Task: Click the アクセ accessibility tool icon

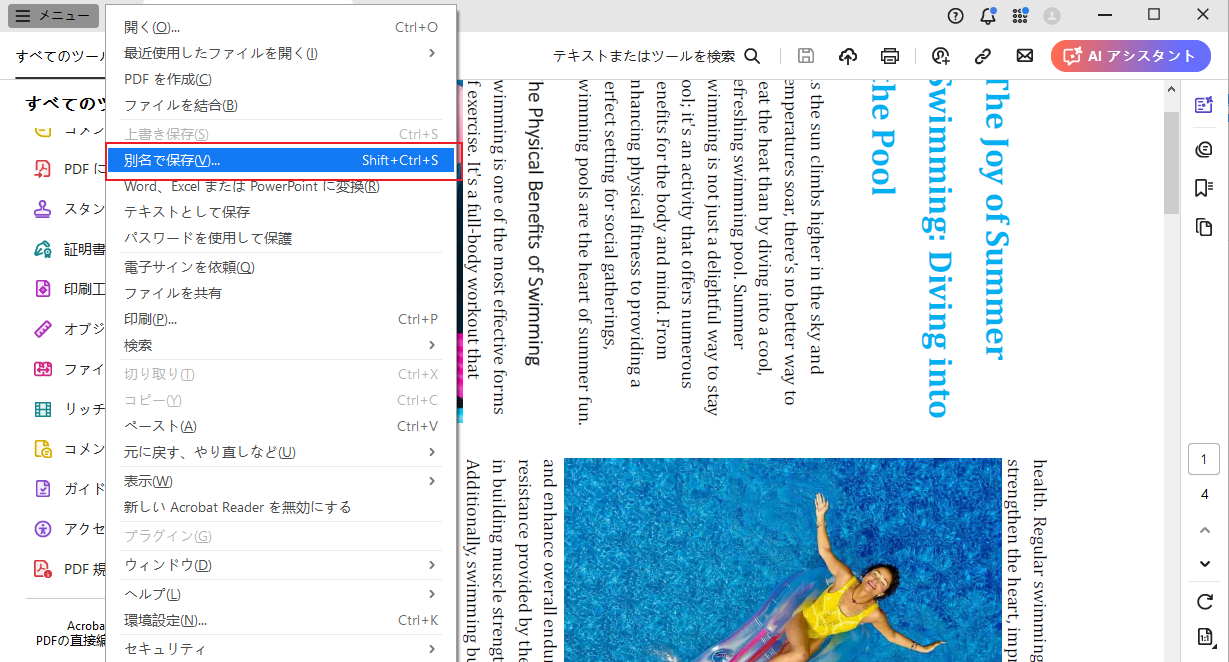Action: click(43, 529)
